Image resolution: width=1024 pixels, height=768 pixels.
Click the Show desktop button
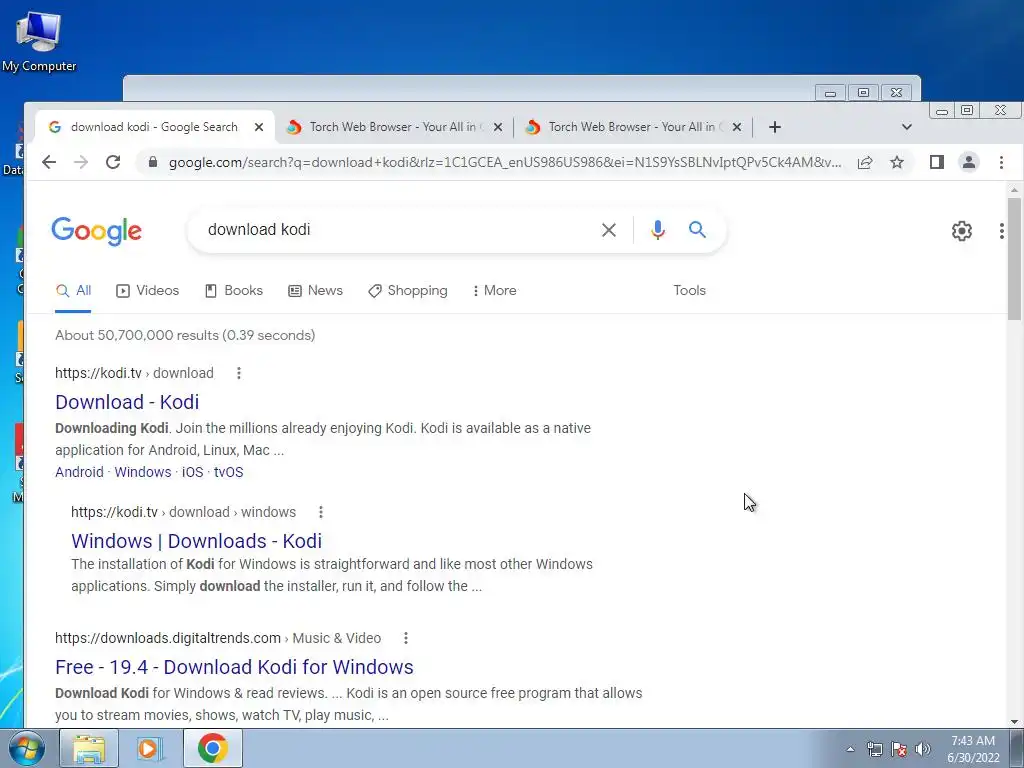[1017, 748]
